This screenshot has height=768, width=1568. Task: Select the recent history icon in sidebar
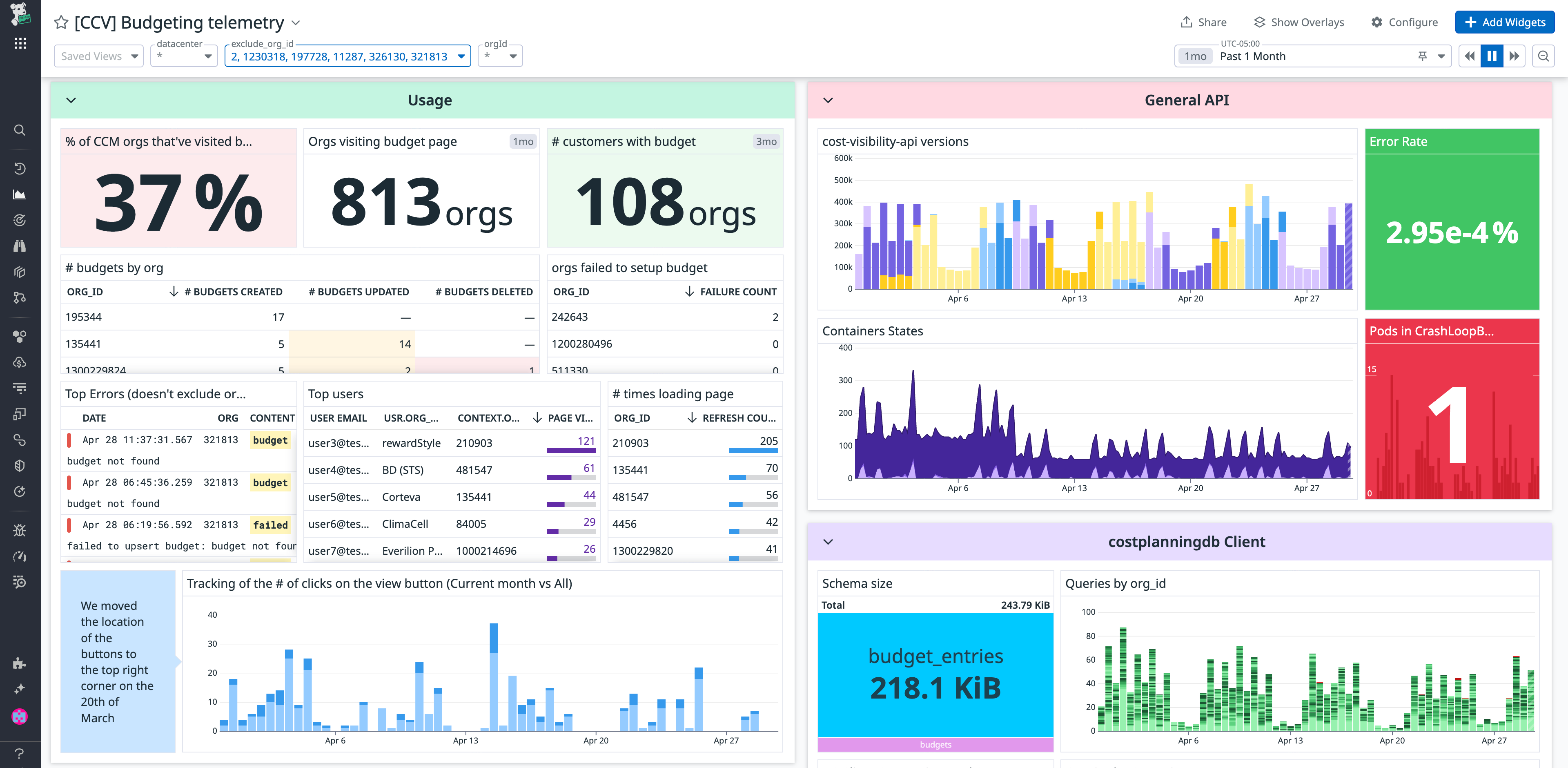coord(20,169)
